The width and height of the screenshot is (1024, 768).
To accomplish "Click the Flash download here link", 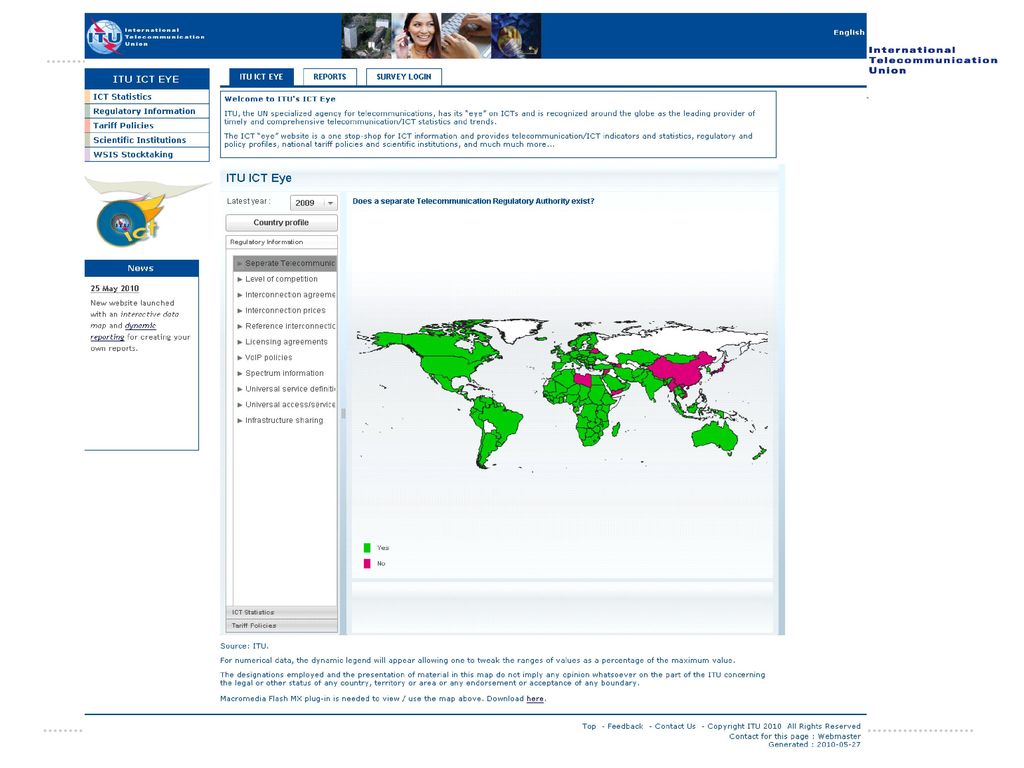I will pyautogui.click(x=535, y=699).
